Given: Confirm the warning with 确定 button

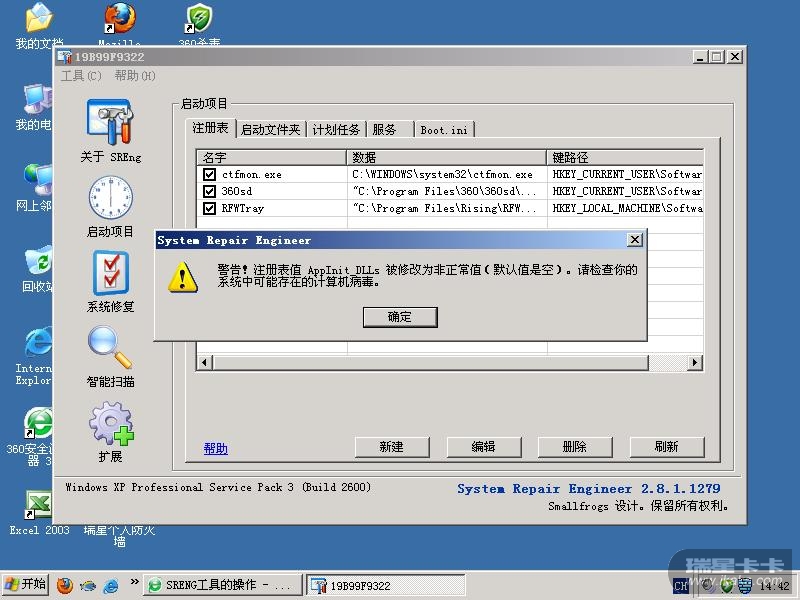Looking at the screenshot, I should coord(400,317).
